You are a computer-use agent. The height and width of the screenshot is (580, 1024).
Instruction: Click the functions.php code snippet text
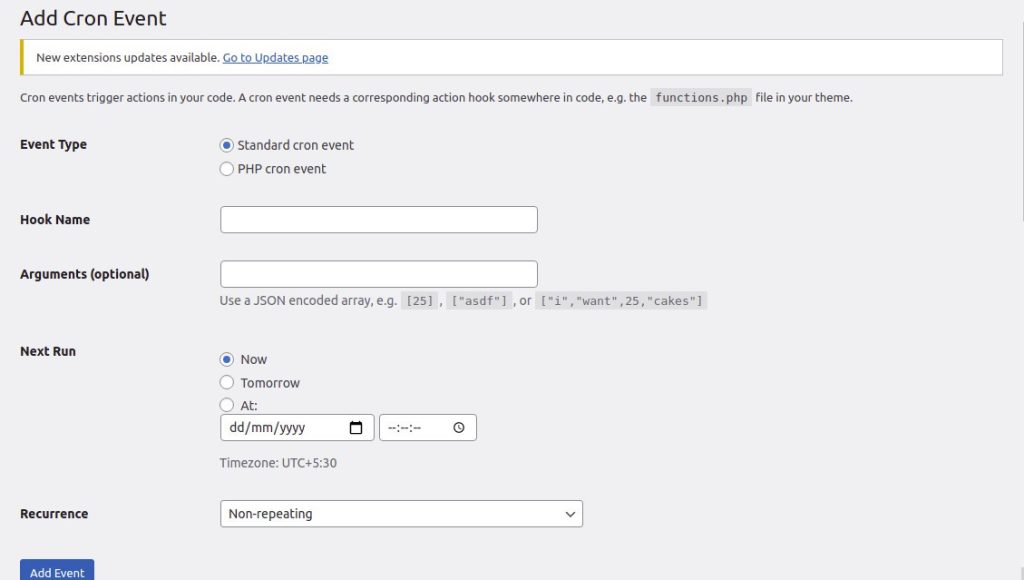pos(700,98)
